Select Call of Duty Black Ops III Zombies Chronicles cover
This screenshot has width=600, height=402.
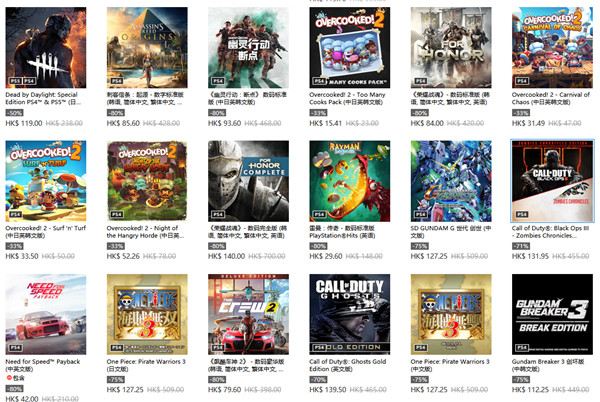(x=553, y=181)
